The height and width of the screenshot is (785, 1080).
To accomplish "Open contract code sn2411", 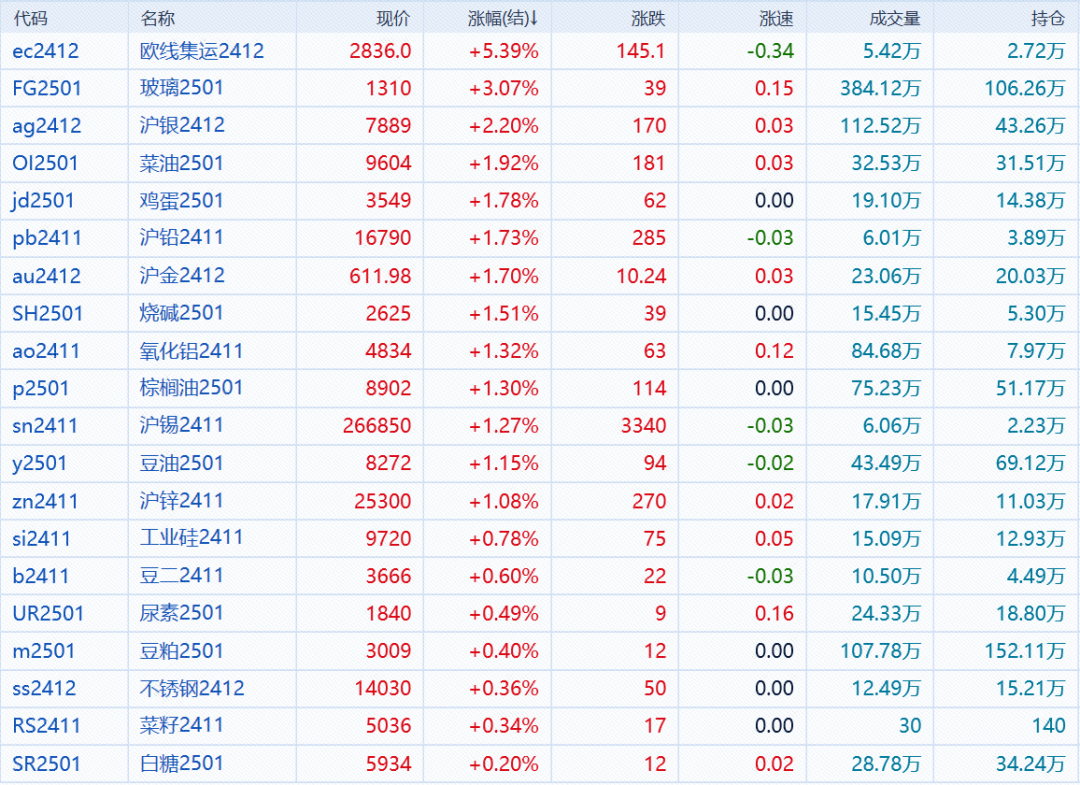I will coord(45,425).
